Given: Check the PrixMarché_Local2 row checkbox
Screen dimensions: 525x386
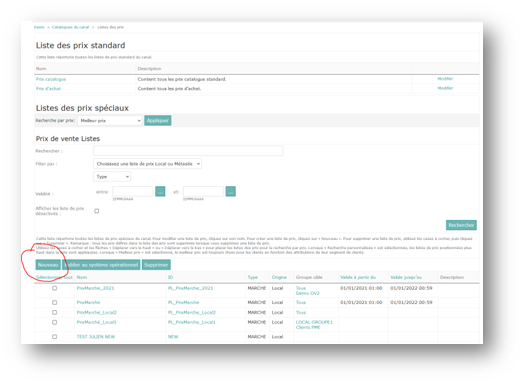Looking at the screenshot, I should [55, 312].
